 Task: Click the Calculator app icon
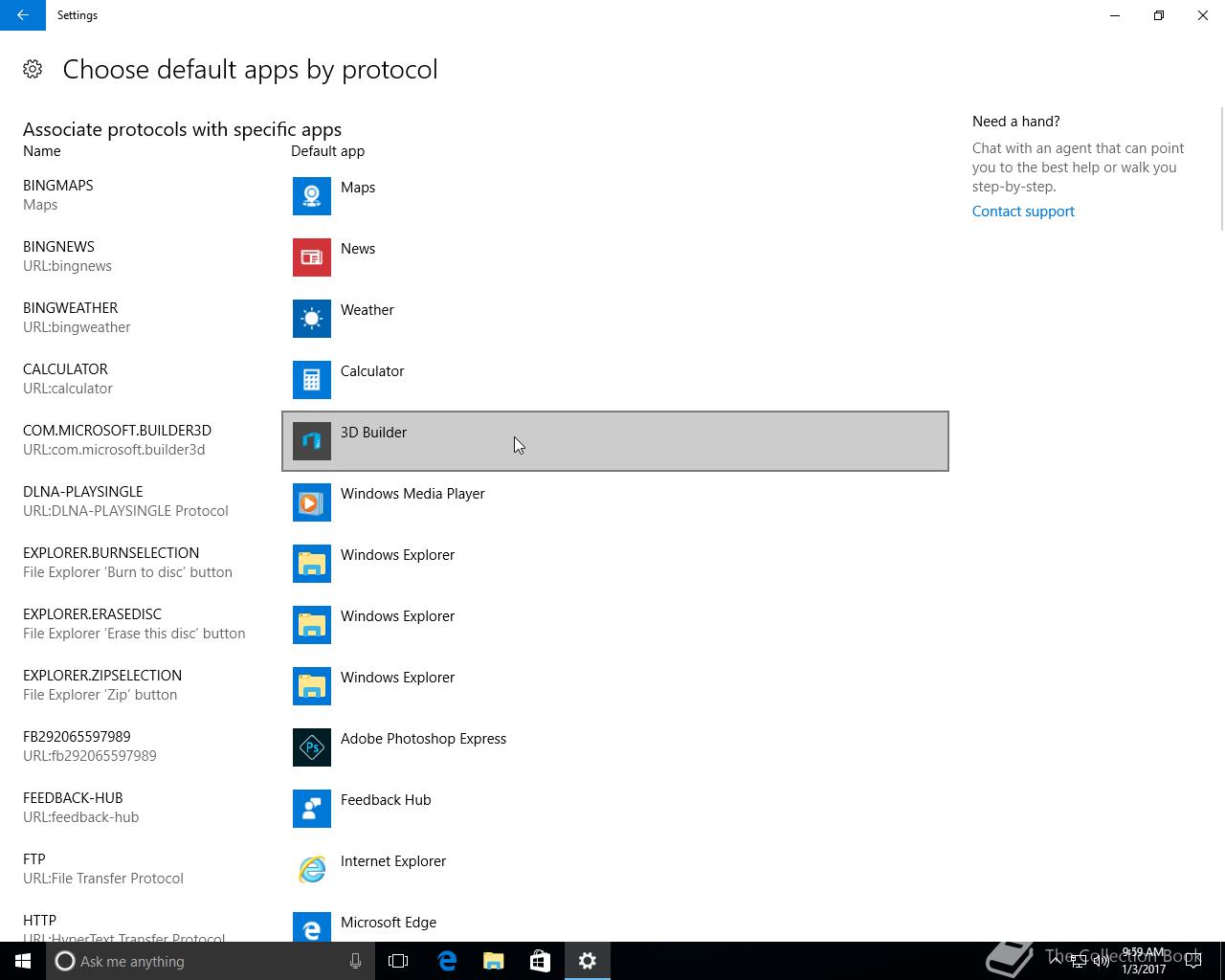point(311,380)
